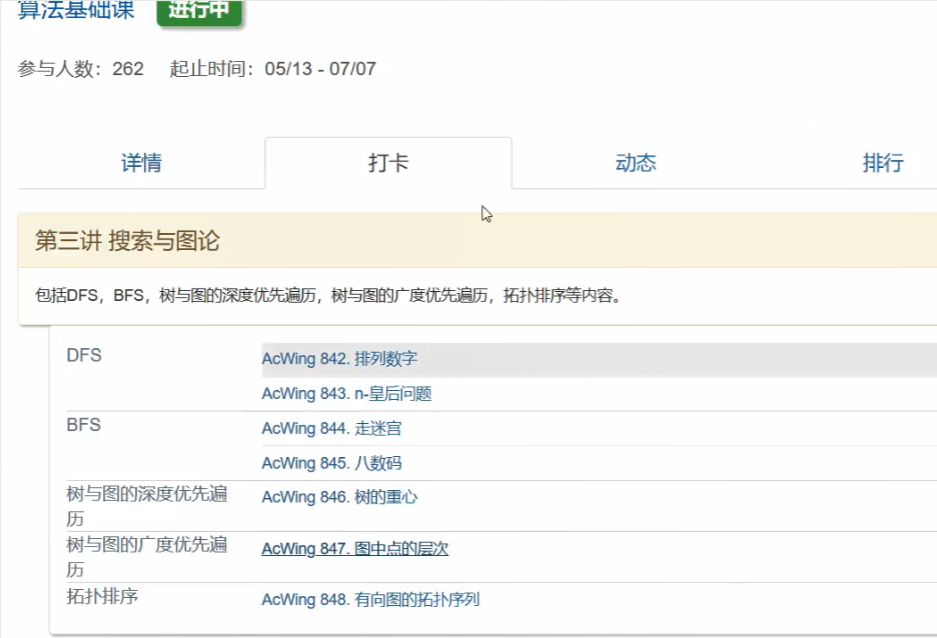Viewport: 937px width, 638px height.
Task: Click the 参与人数 262 participant count
Action: pos(81,69)
